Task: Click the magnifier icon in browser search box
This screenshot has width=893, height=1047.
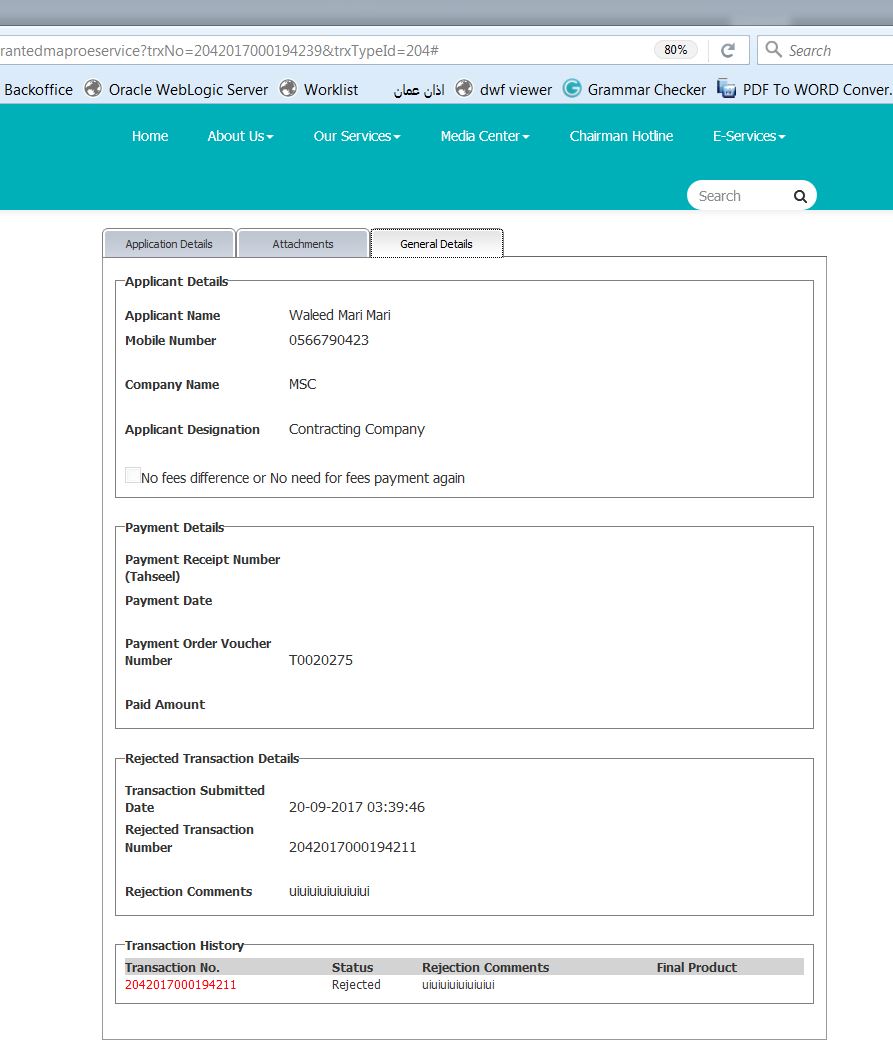Action: pos(773,49)
